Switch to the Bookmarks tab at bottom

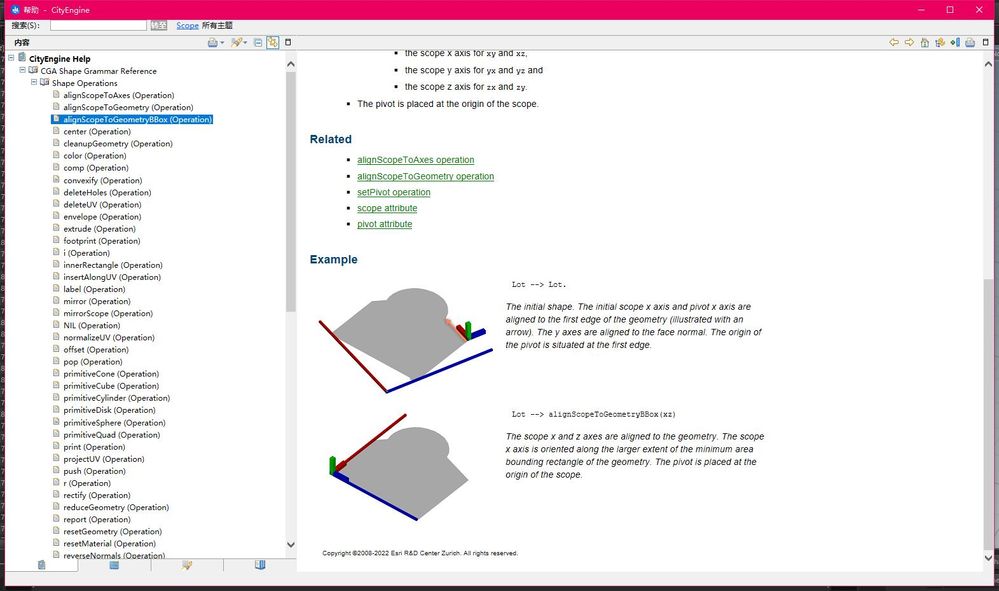(x=260, y=565)
